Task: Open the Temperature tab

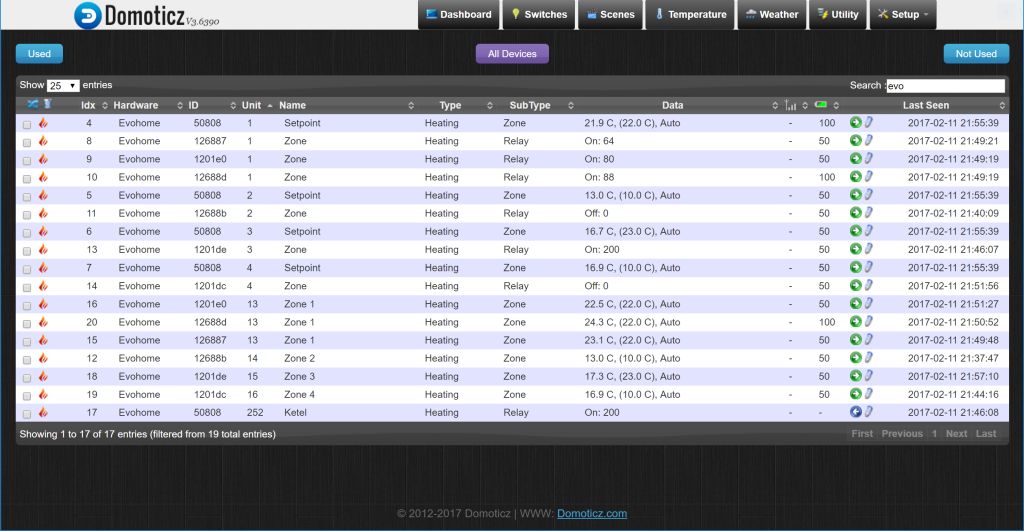Action: [690, 14]
